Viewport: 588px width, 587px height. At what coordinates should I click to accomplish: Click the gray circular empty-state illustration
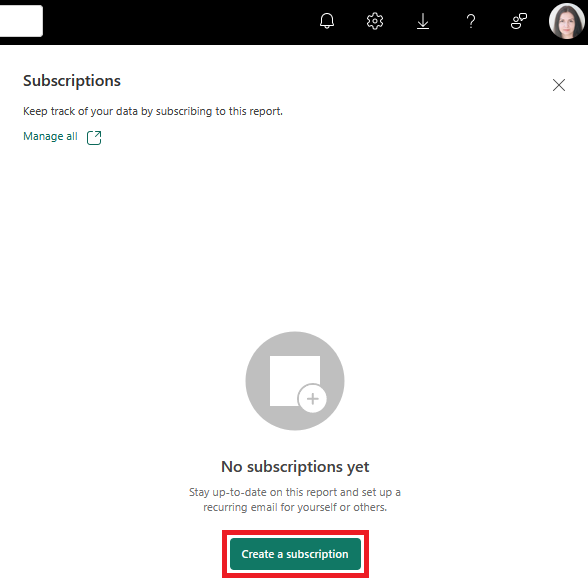pos(295,381)
